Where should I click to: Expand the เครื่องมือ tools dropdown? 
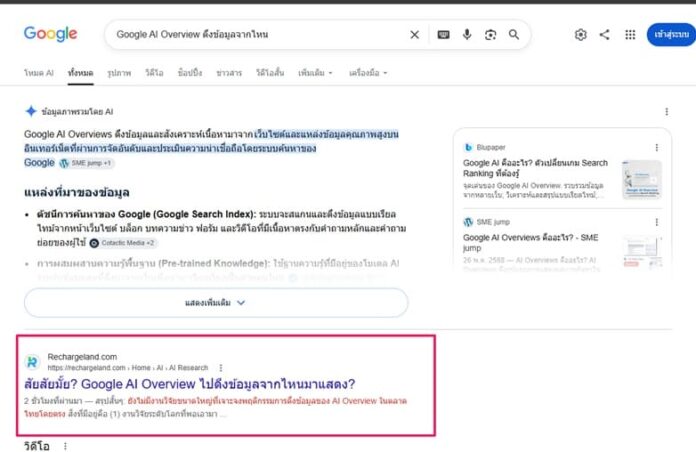point(368,73)
